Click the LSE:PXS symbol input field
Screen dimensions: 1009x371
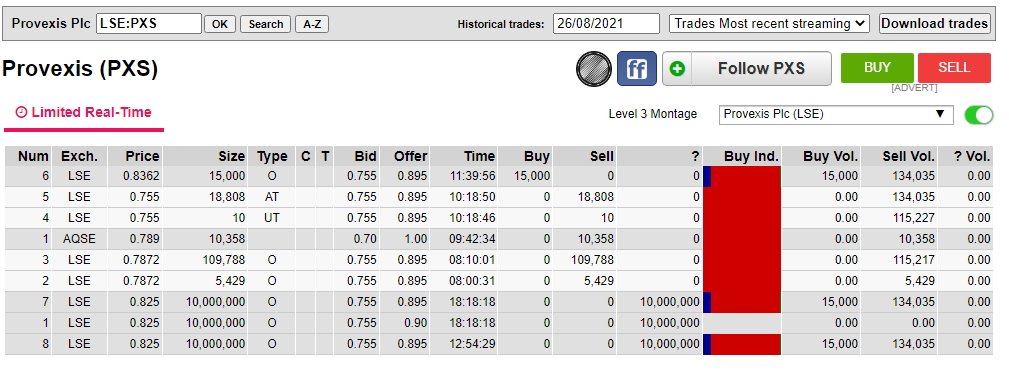click(149, 24)
